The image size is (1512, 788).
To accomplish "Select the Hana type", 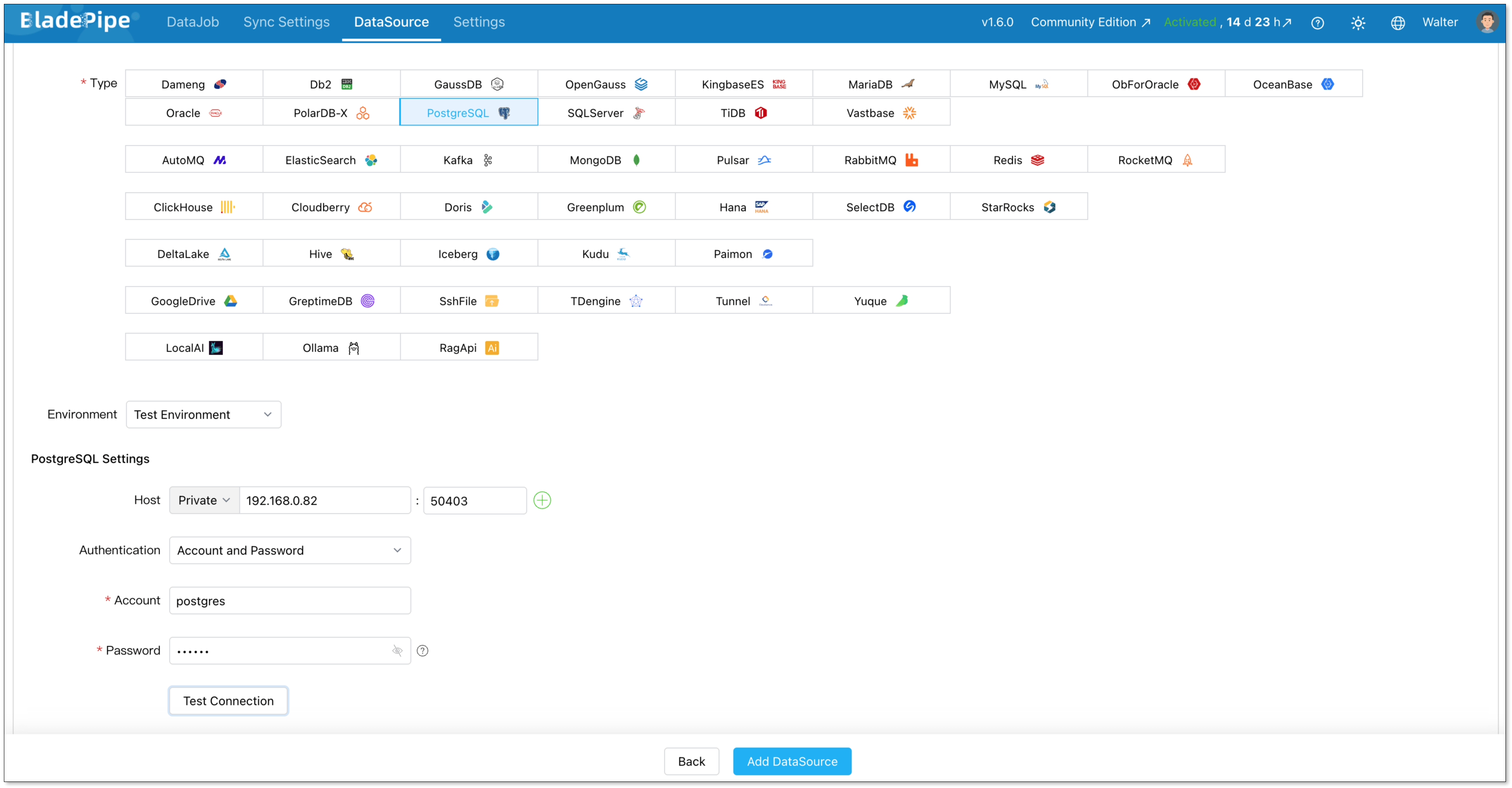I will tap(743, 207).
